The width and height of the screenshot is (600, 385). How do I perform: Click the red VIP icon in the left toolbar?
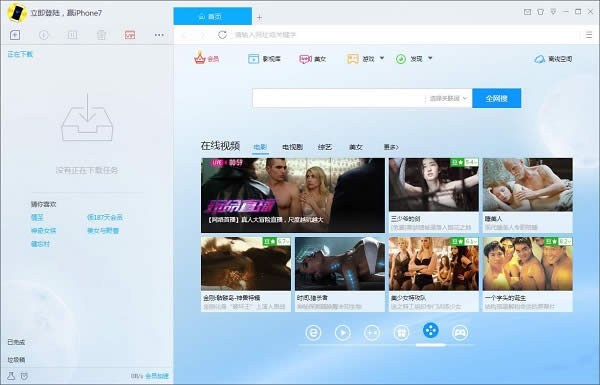point(130,35)
